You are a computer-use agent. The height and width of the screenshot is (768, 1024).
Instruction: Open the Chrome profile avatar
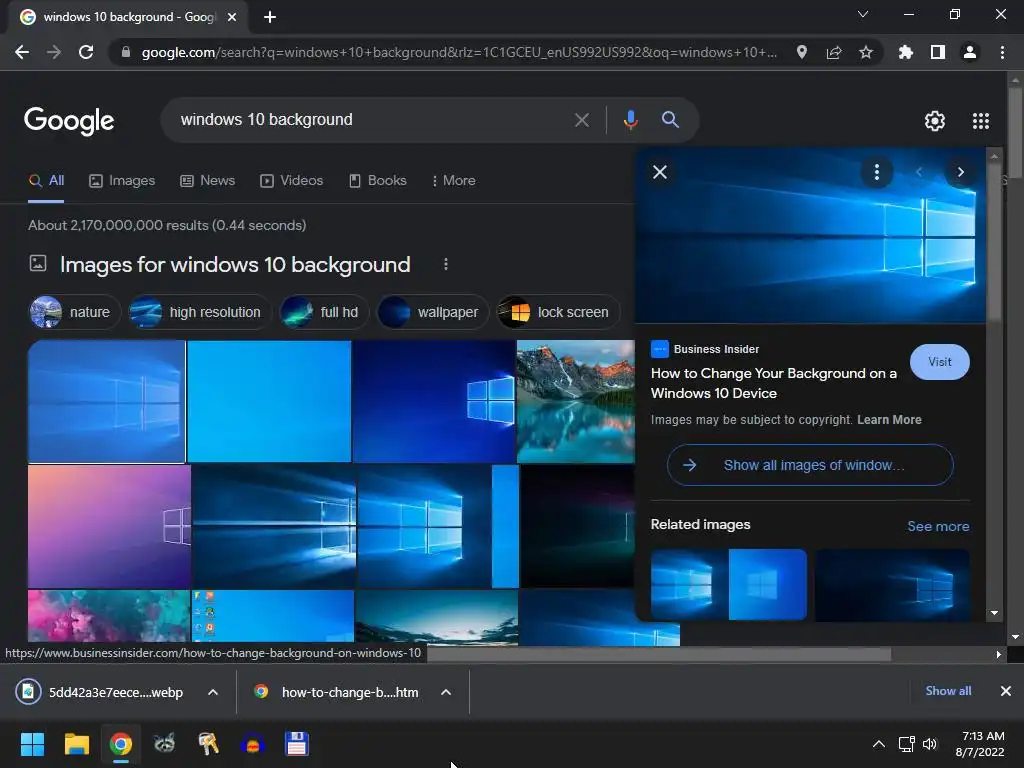pos(970,52)
